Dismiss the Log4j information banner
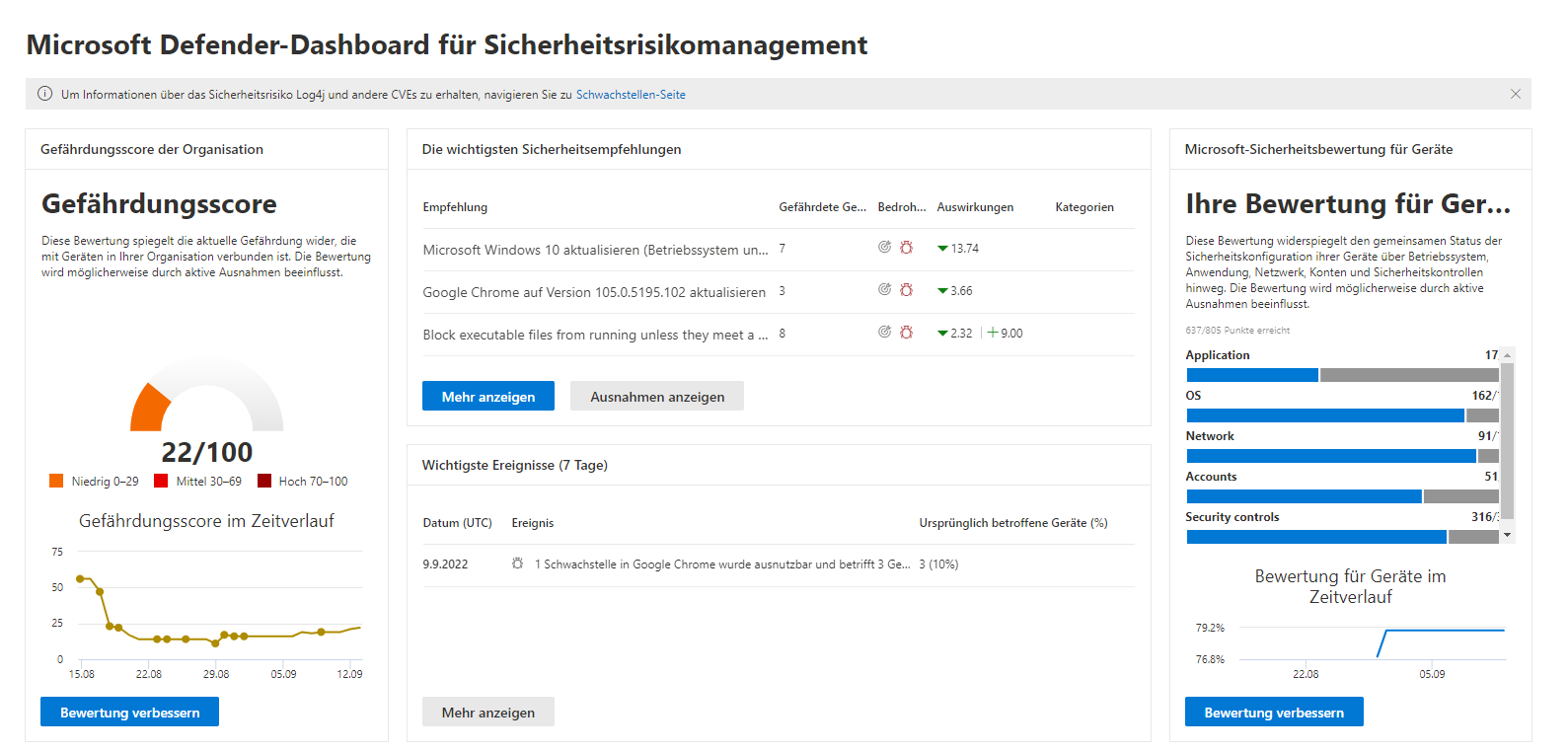 1515,94
